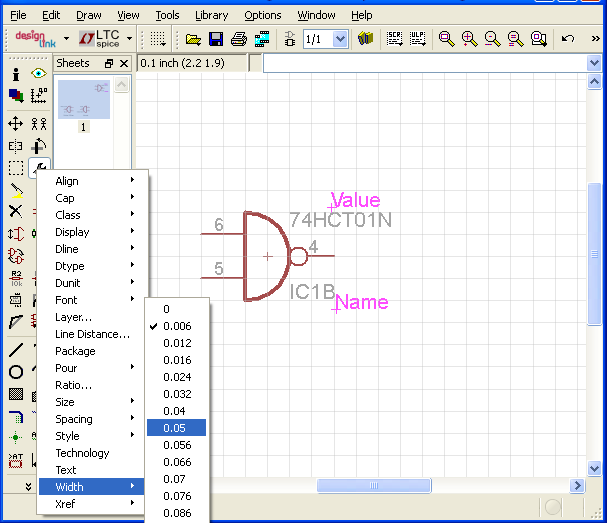Viewport: 607px width, 523px height.
Task: Select the Show (eye) tool
Action: click(39, 74)
